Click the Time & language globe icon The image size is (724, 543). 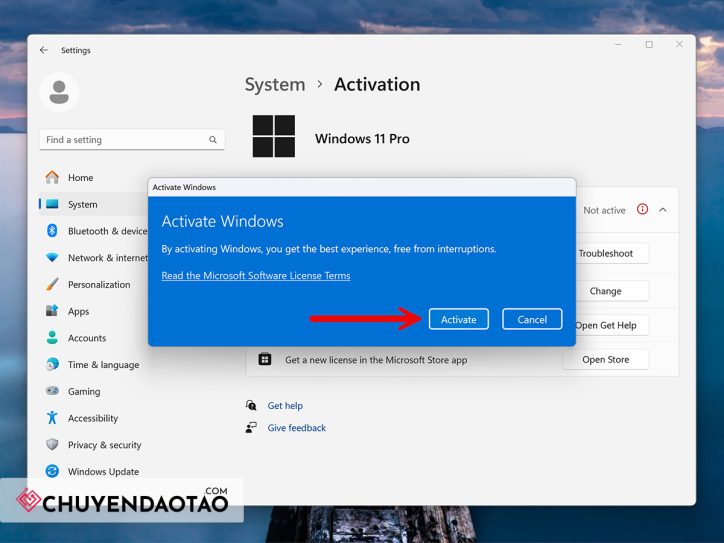click(52, 364)
